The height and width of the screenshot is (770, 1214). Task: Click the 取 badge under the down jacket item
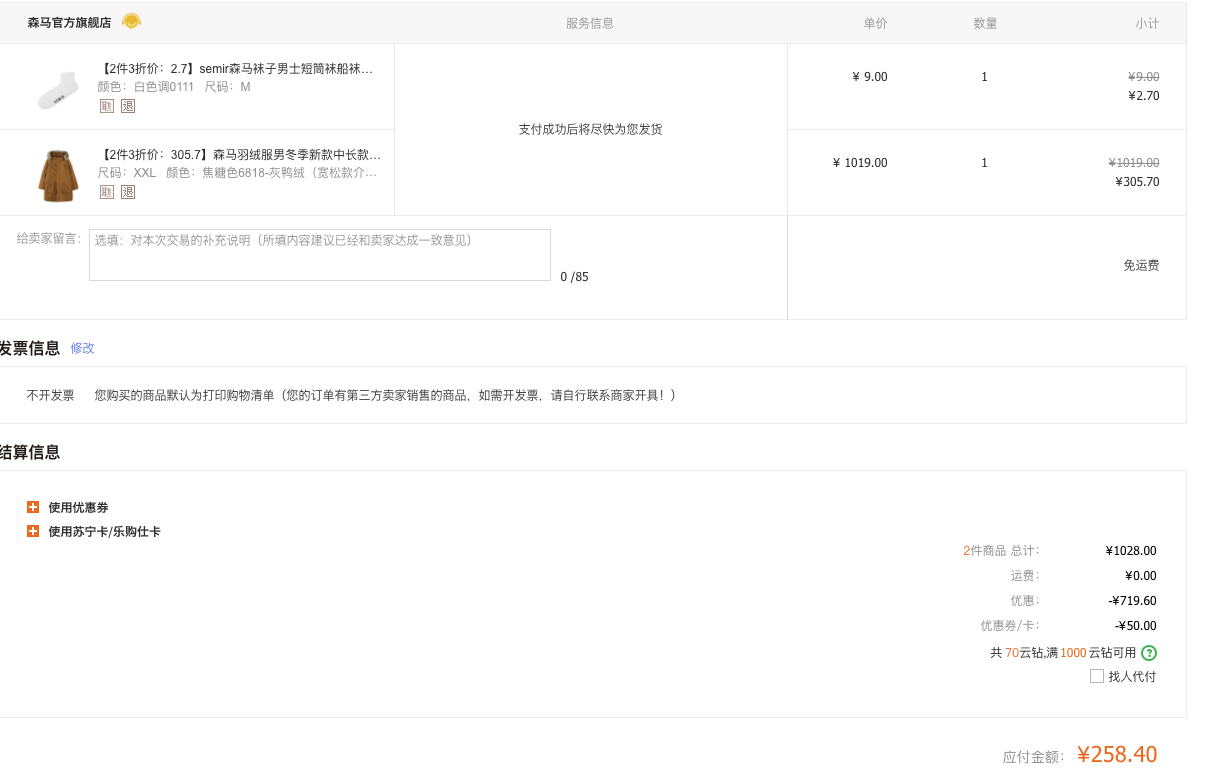[x=107, y=192]
